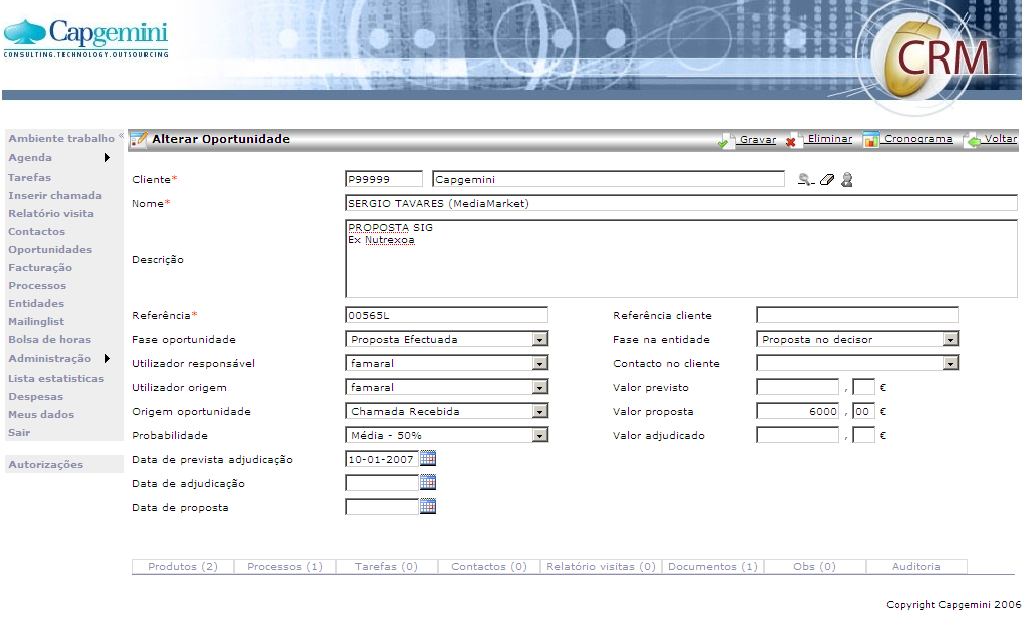The height and width of the screenshot is (620, 1024).
Task: Switch to the Contactos (0) tab
Action: (488, 566)
